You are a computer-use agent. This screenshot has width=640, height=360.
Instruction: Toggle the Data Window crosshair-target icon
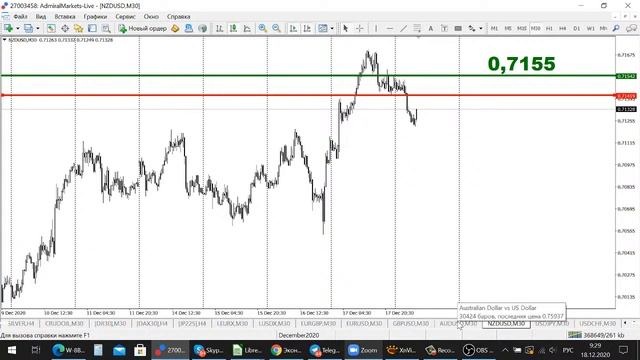coord(65,28)
